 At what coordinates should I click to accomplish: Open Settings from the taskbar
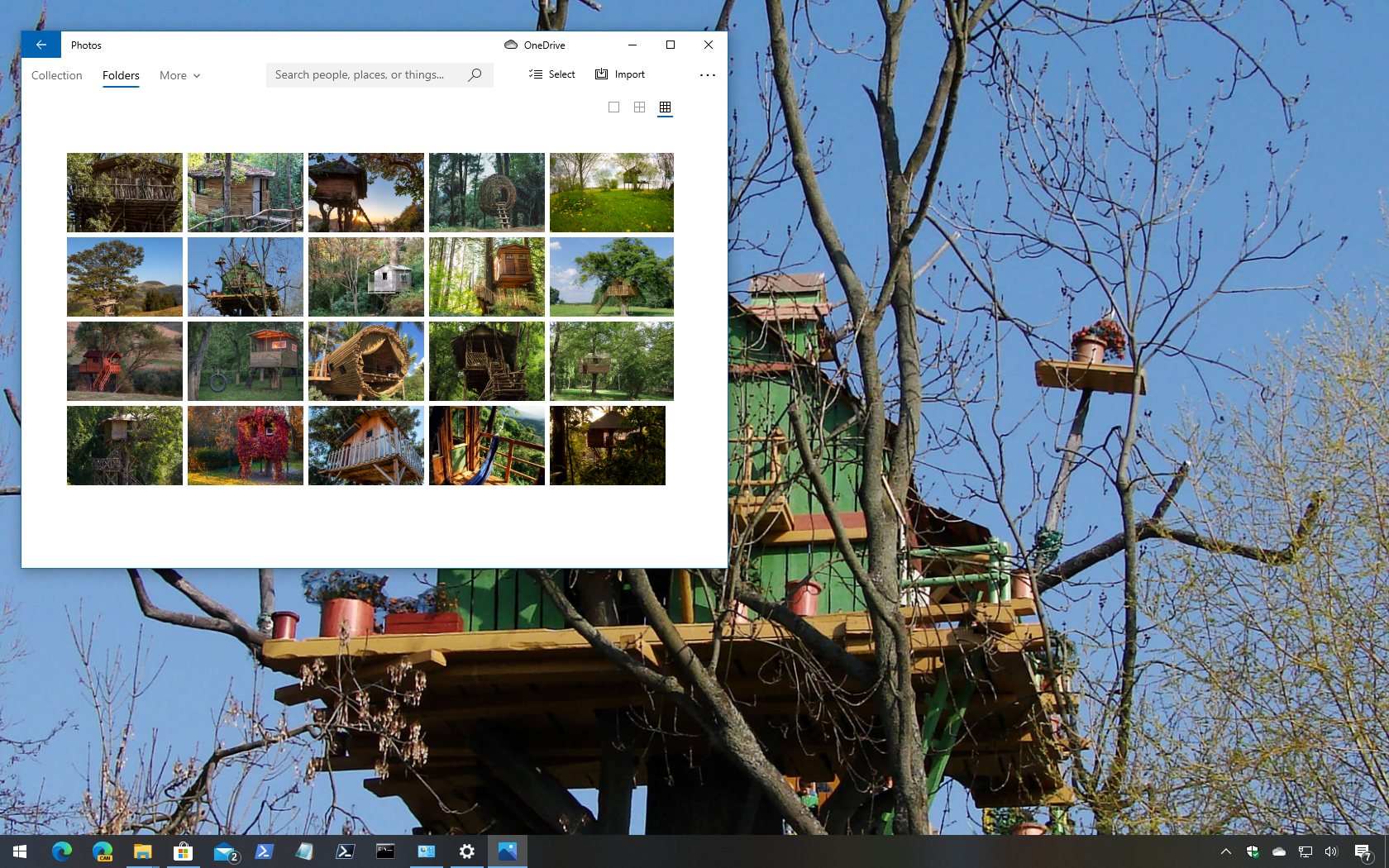pyautogui.click(x=466, y=851)
